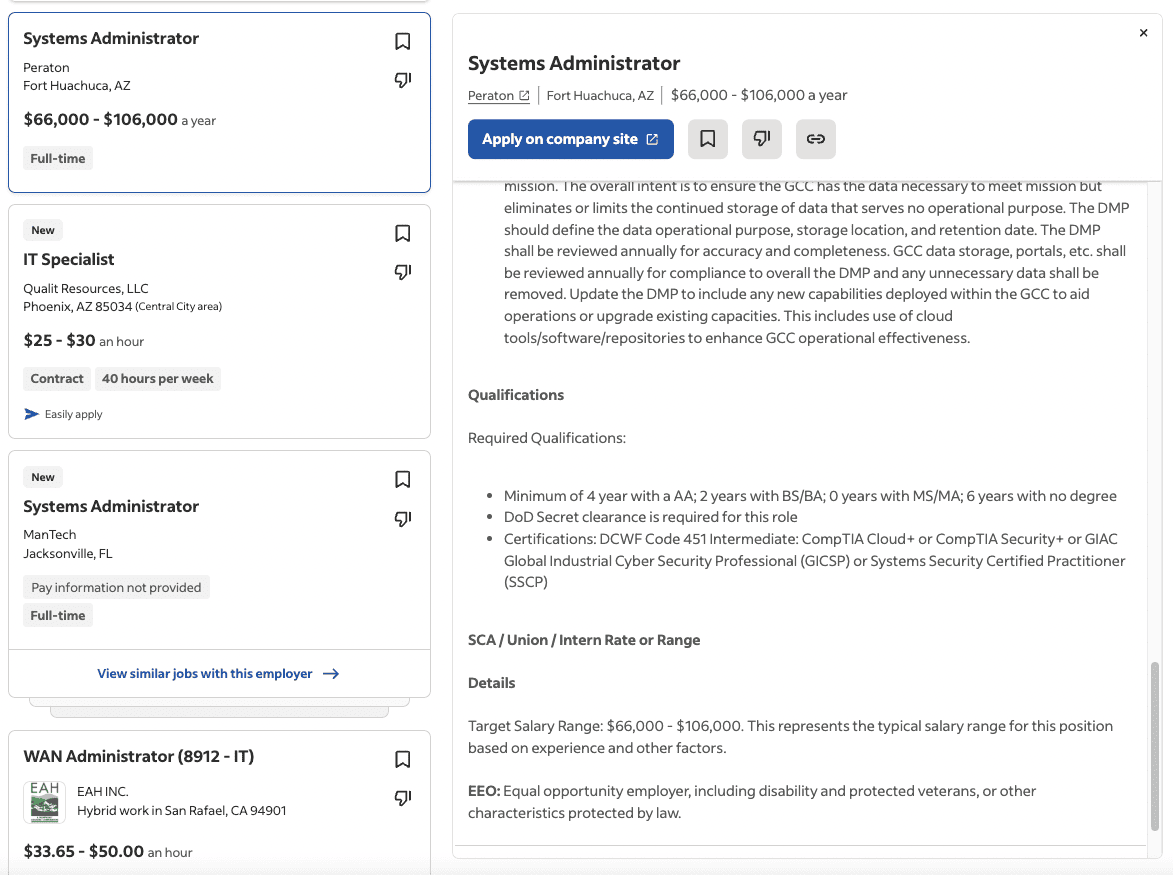Mark WAN Administrator job as not interested
The image size is (1173, 875).
tap(402, 798)
